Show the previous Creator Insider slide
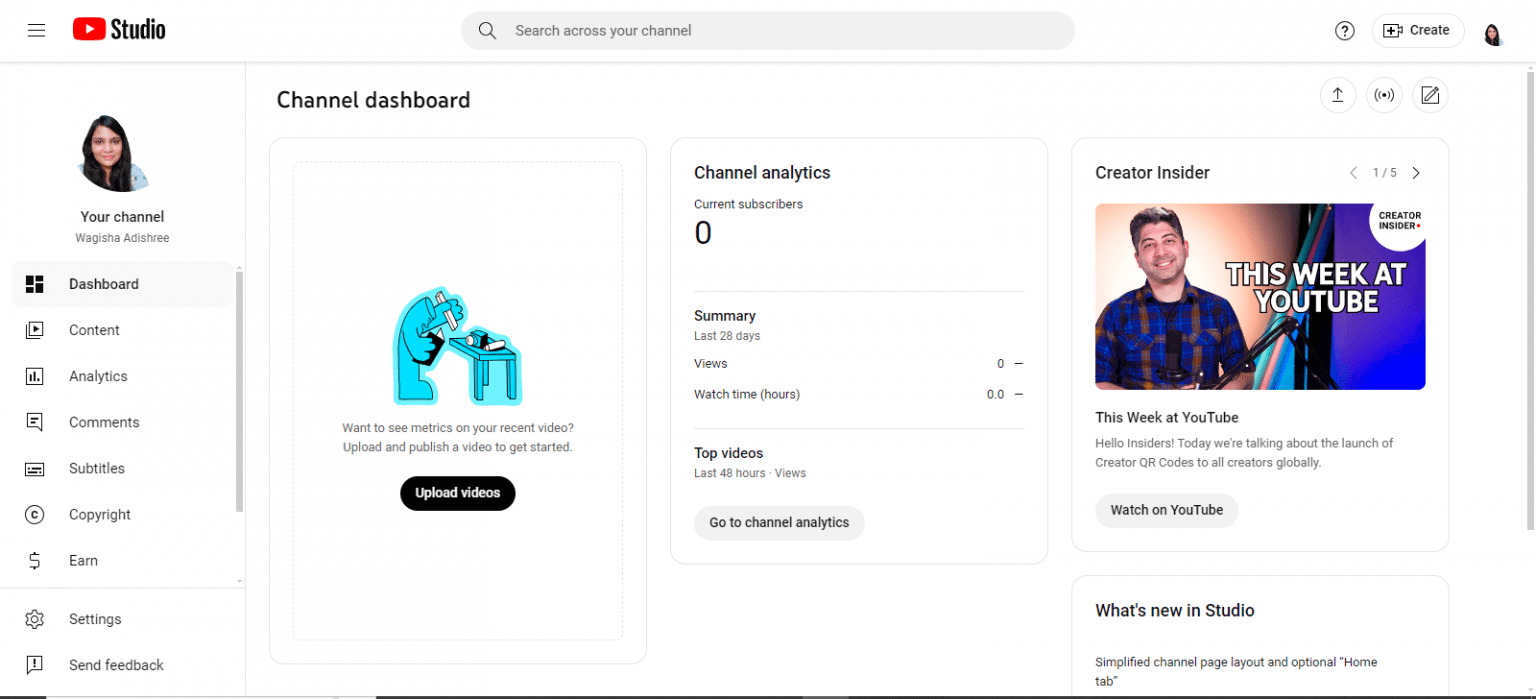The height and width of the screenshot is (699, 1536). point(1354,172)
